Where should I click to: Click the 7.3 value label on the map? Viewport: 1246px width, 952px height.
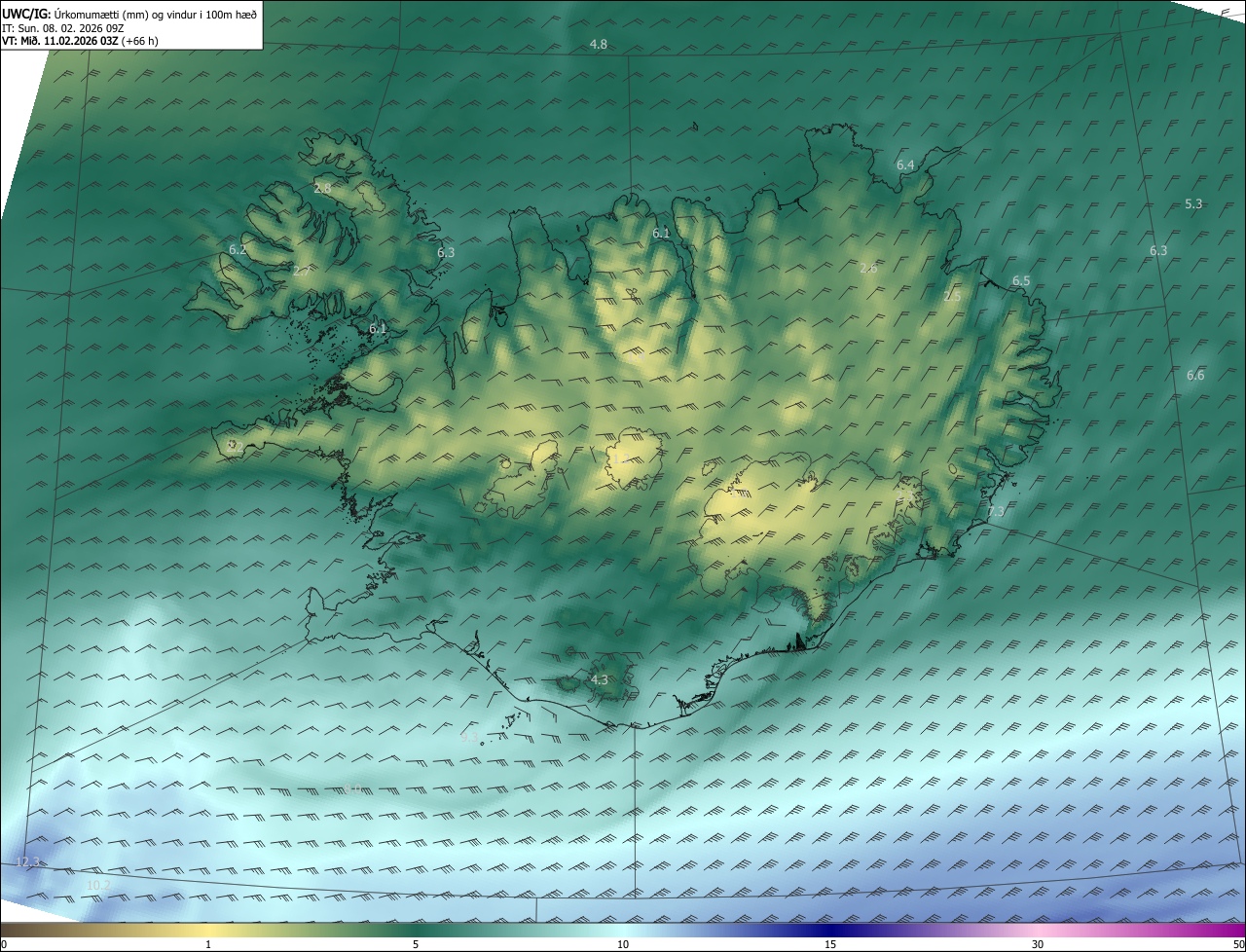995,512
